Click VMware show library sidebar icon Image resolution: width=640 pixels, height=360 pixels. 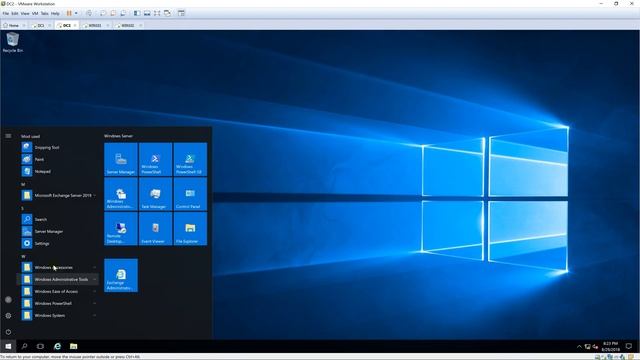click(137, 13)
